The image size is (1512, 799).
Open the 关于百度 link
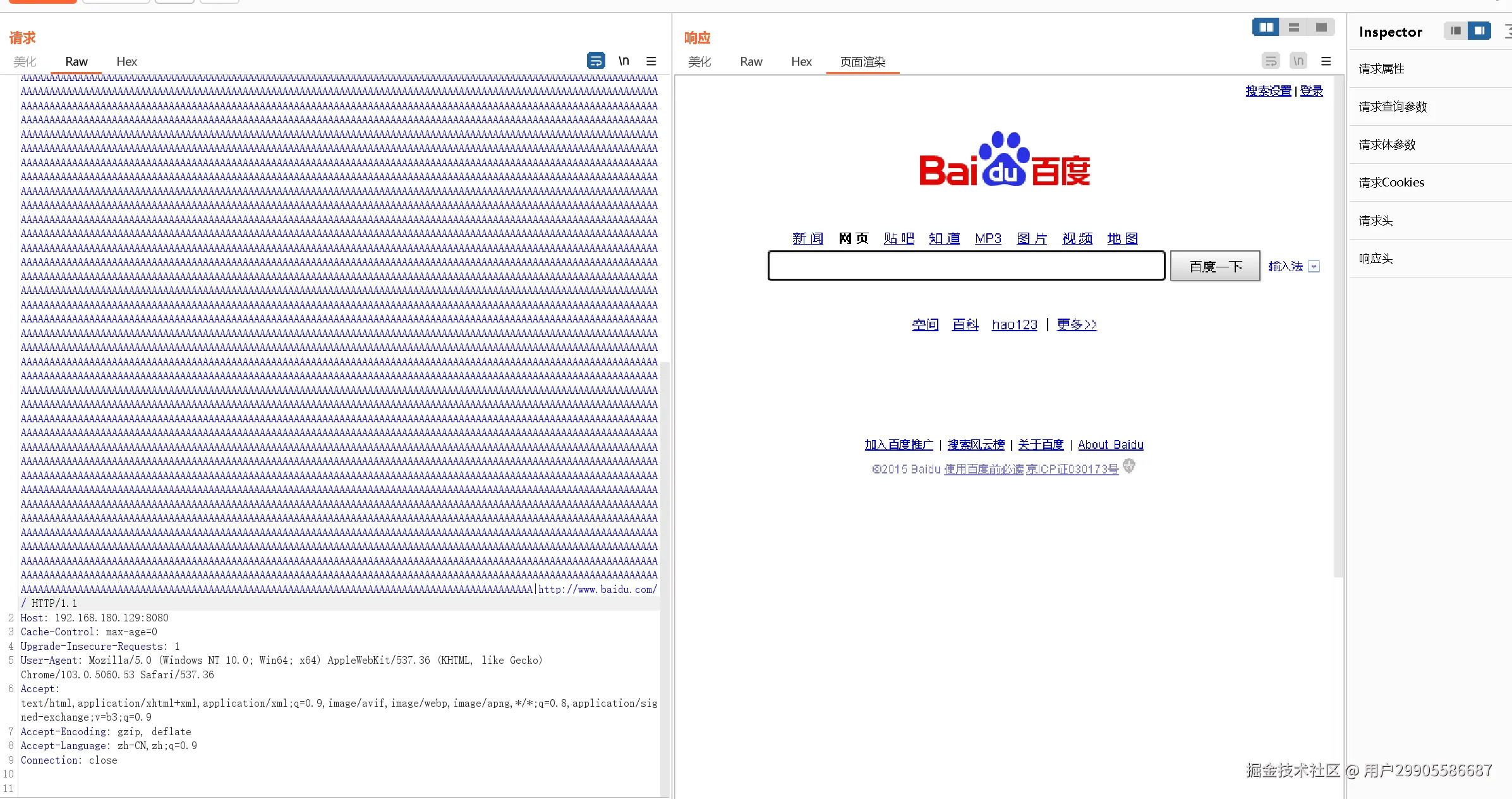(x=1041, y=444)
